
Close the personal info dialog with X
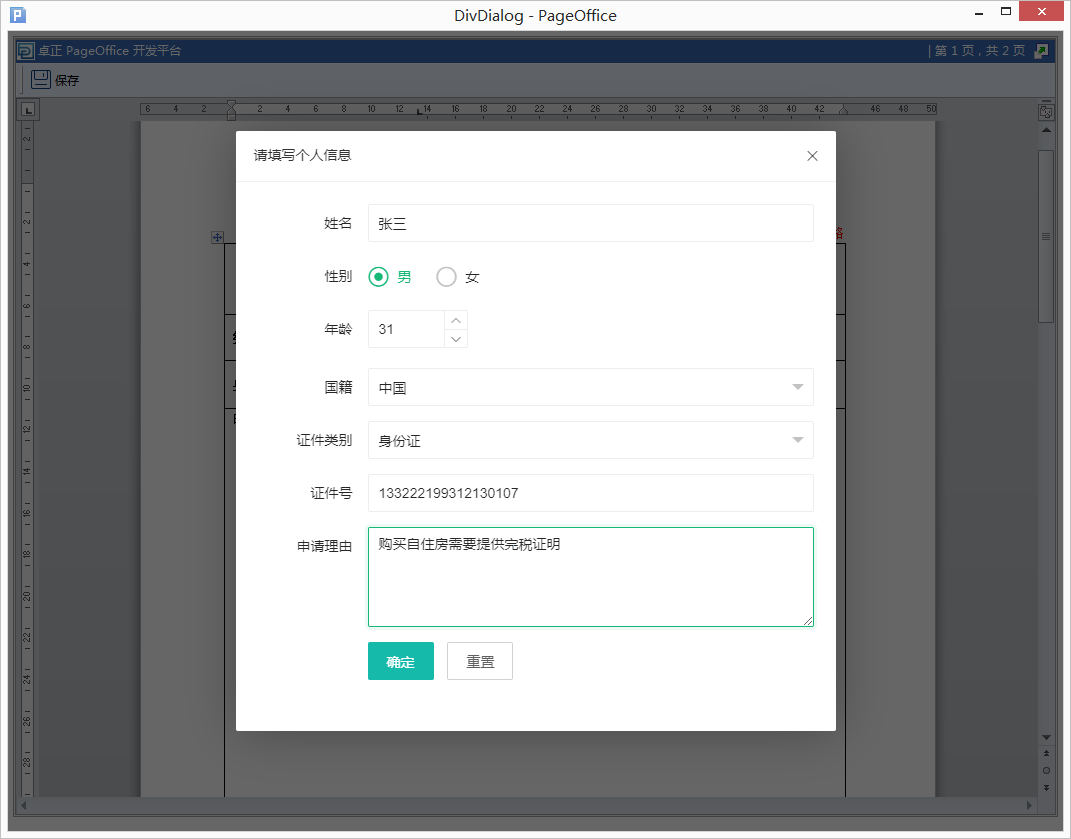pyautogui.click(x=812, y=156)
